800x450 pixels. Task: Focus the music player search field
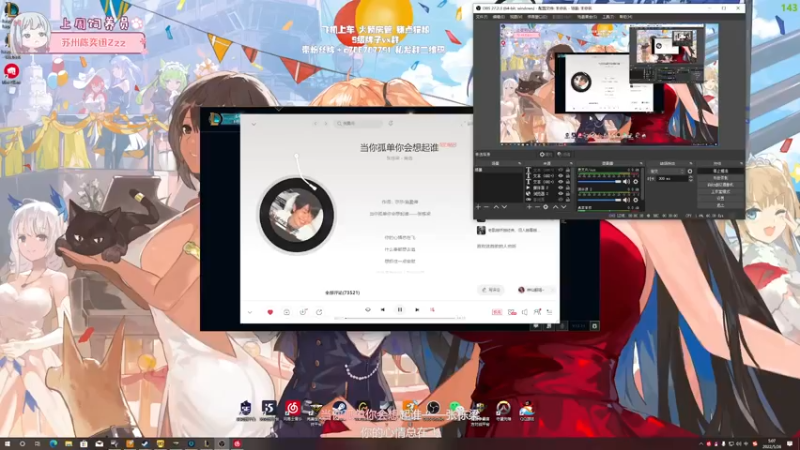coord(359,123)
